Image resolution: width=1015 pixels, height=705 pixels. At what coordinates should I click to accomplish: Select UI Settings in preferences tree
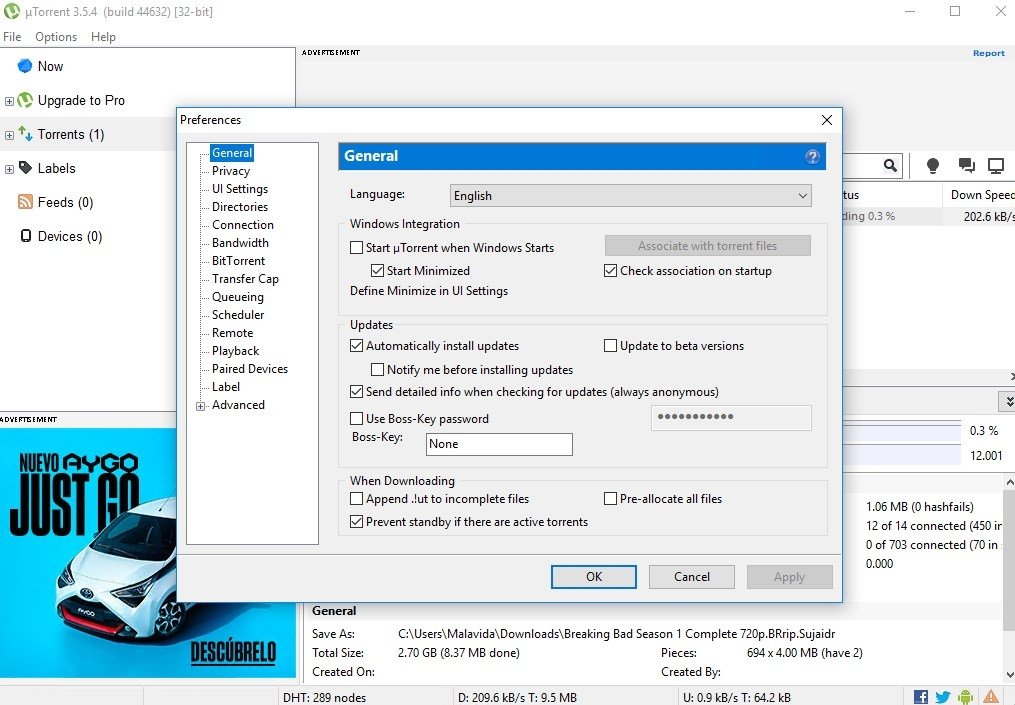[x=240, y=189]
